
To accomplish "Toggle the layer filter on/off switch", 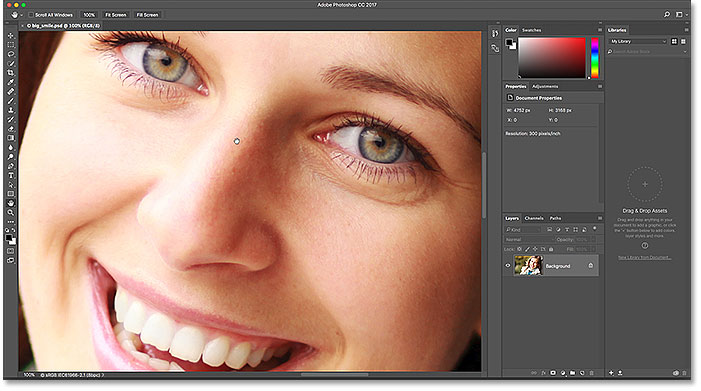I will point(595,229).
